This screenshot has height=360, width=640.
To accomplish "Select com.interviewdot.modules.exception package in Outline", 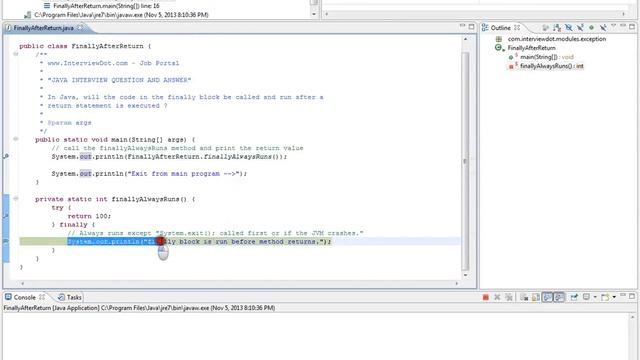I will coord(557,39).
